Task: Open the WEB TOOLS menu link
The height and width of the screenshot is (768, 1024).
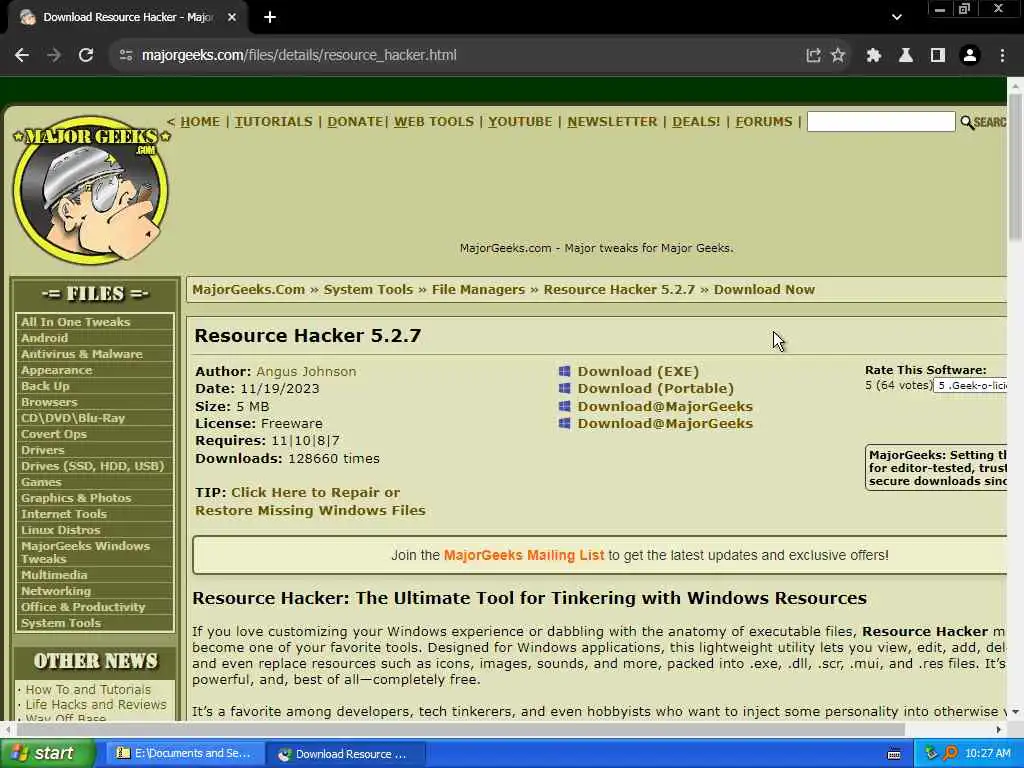Action: [434, 121]
